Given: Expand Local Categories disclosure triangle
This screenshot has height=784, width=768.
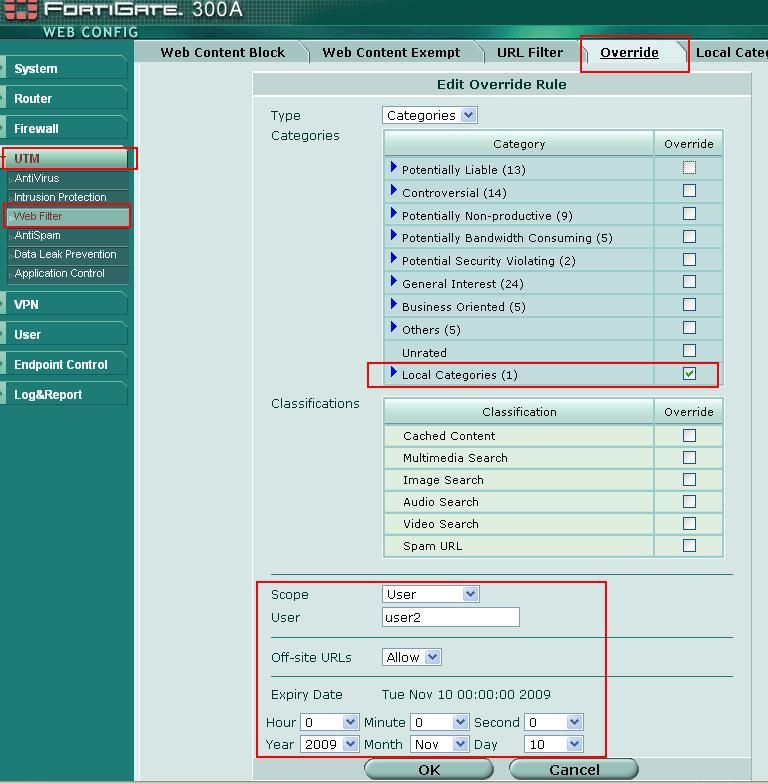Looking at the screenshot, I should pos(394,374).
